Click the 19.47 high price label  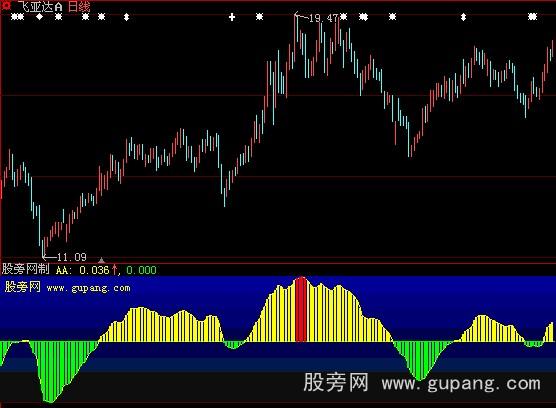323,18
